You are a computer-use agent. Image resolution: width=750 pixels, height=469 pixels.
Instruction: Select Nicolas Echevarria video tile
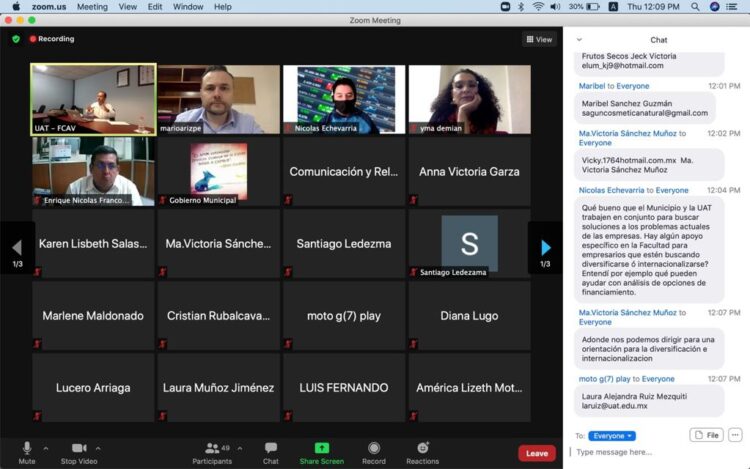344,99
